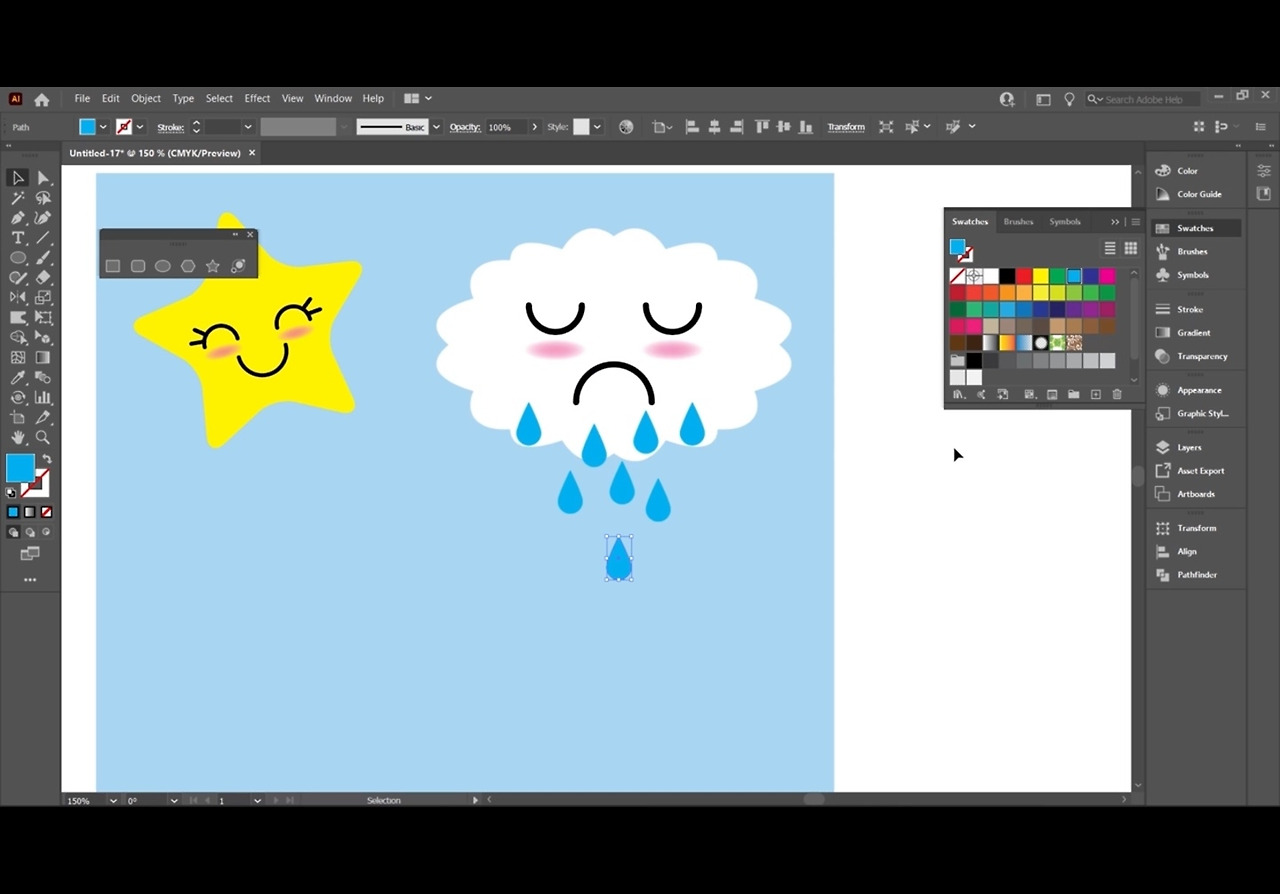Choose the magenta swatch in the top row

tap(1107, 276)
